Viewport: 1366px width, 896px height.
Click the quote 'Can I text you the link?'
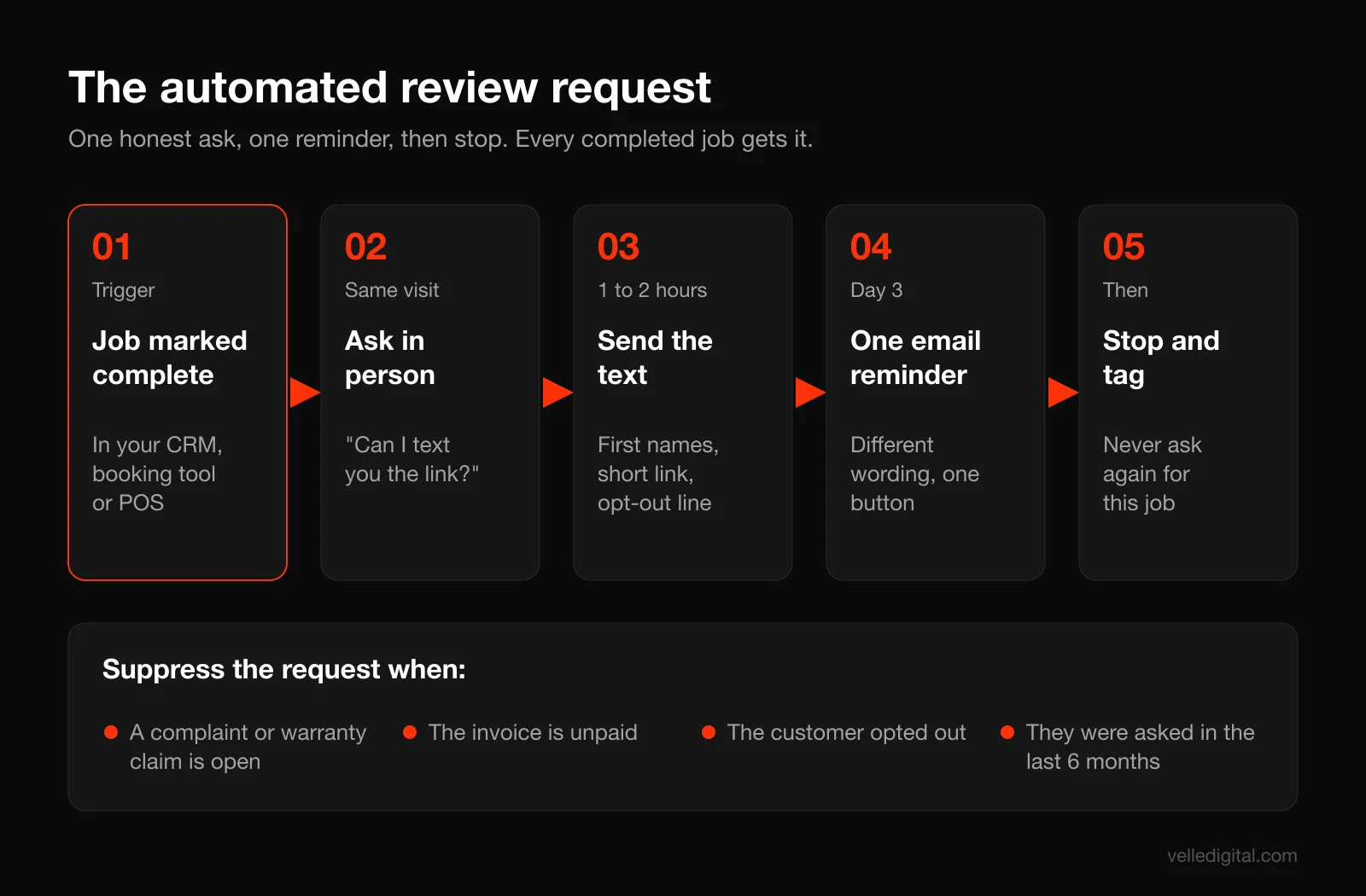[412, 459]
